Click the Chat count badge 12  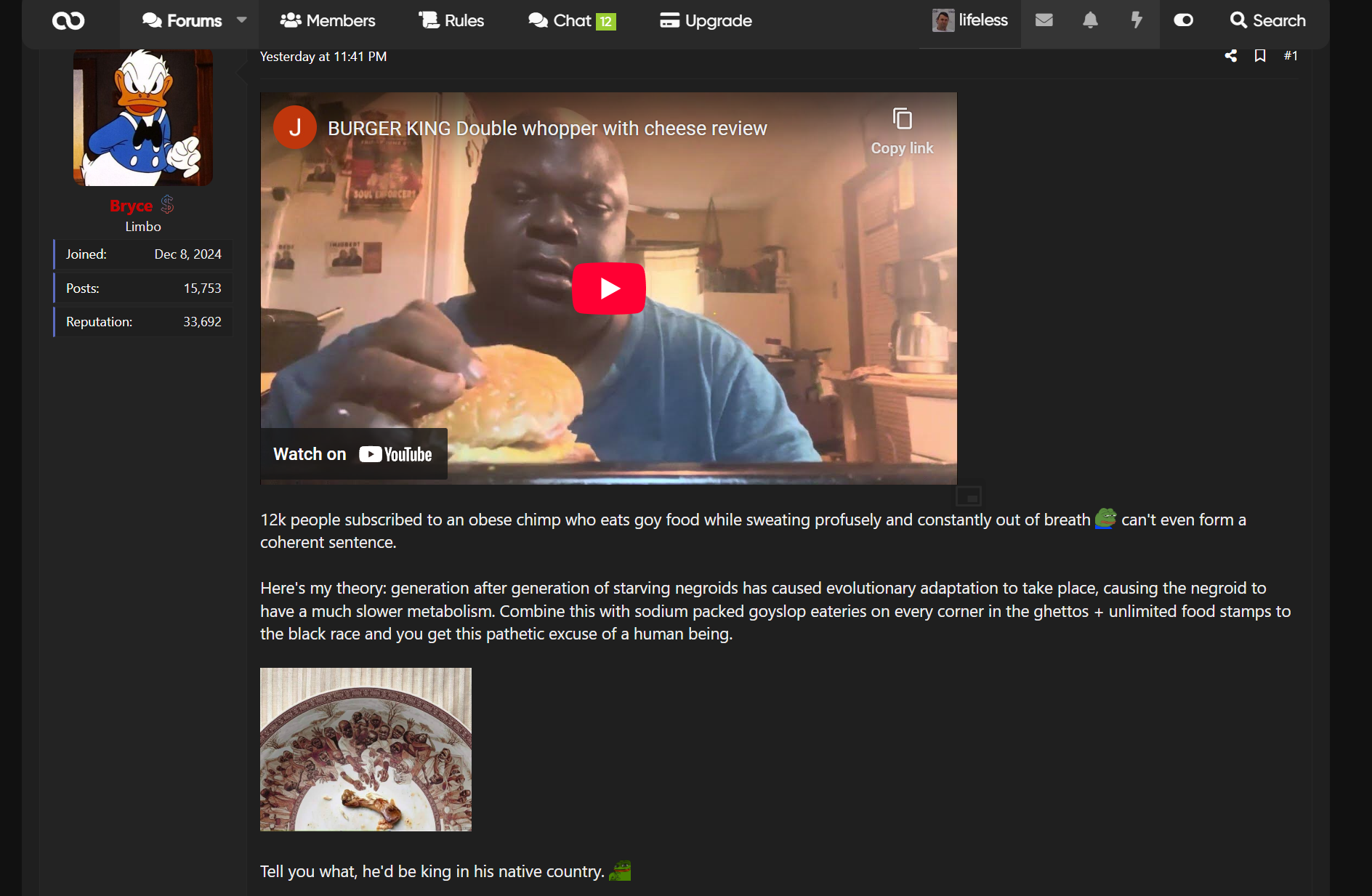606,21
